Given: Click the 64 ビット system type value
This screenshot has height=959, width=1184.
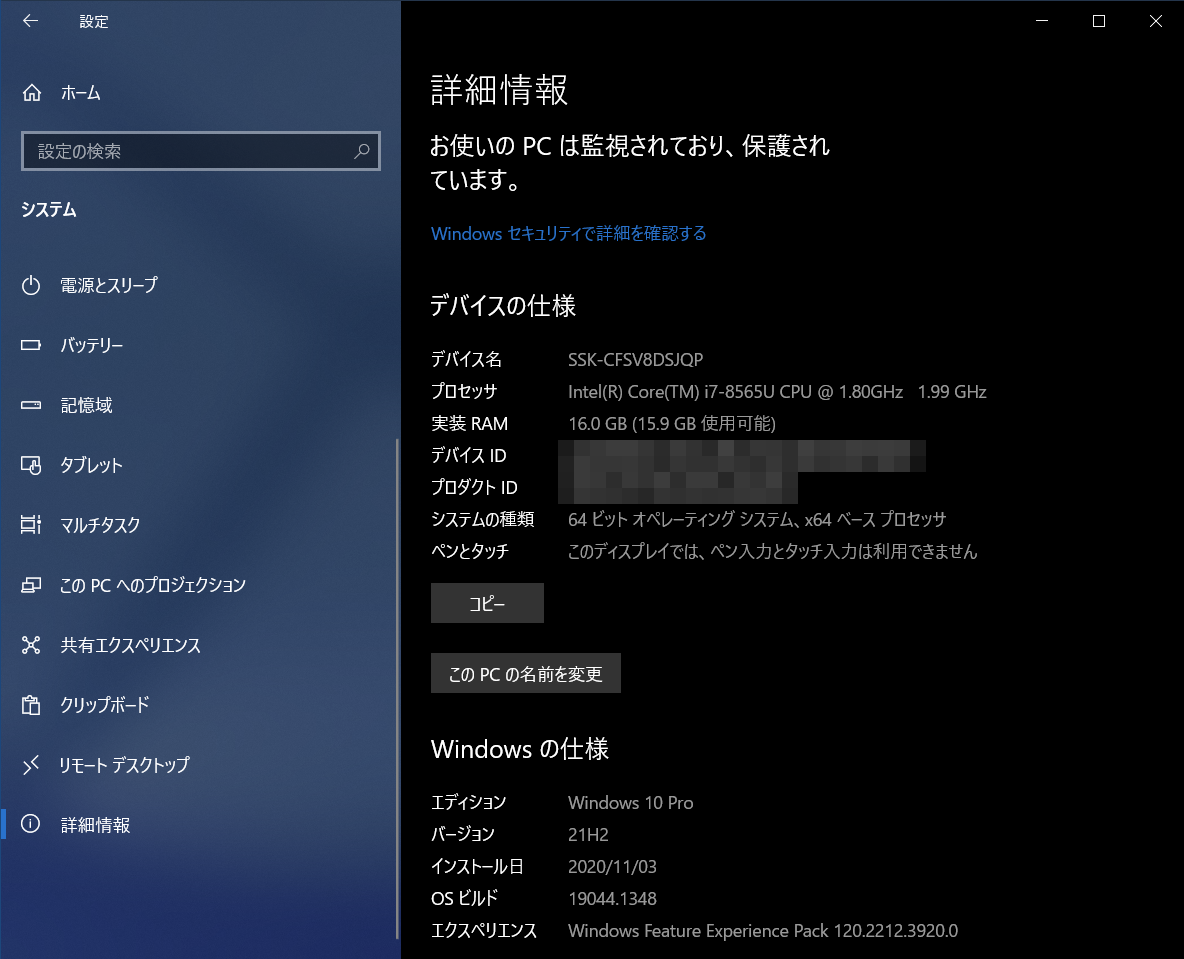Looking at the screenshot, I should tap(757, 520).
